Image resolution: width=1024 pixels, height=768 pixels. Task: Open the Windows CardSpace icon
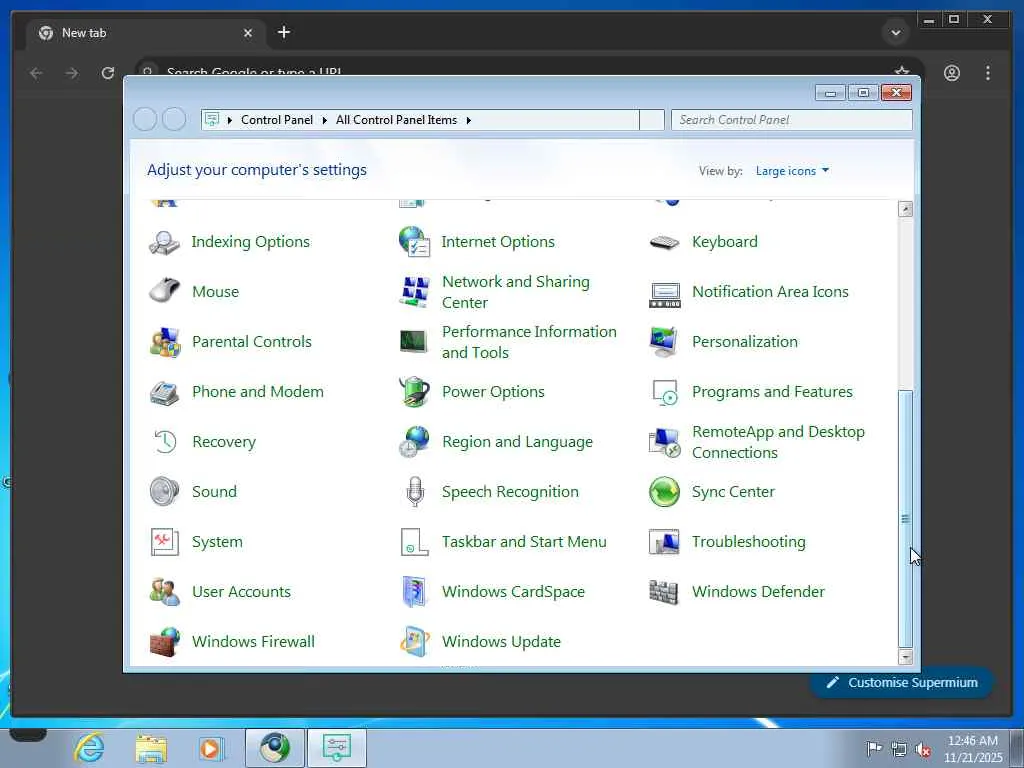[415, 592]
